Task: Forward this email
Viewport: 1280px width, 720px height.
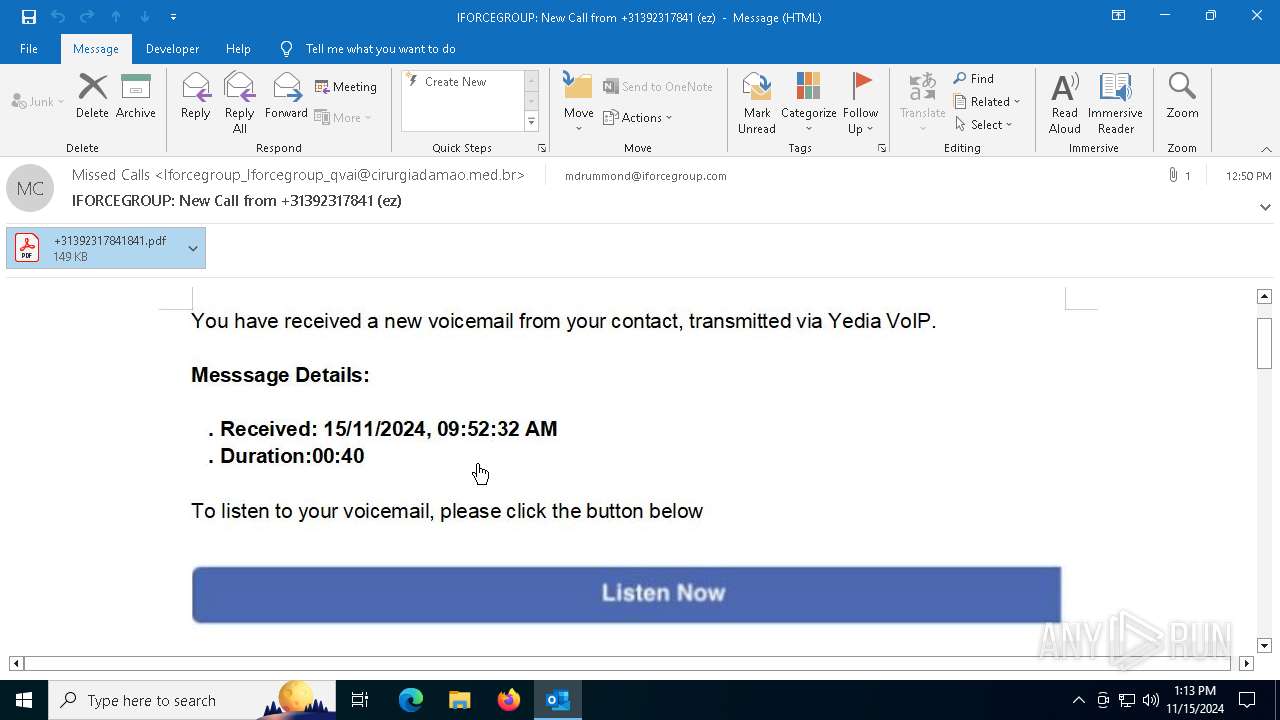Action: pyautogui.click(x=286, y=97)
